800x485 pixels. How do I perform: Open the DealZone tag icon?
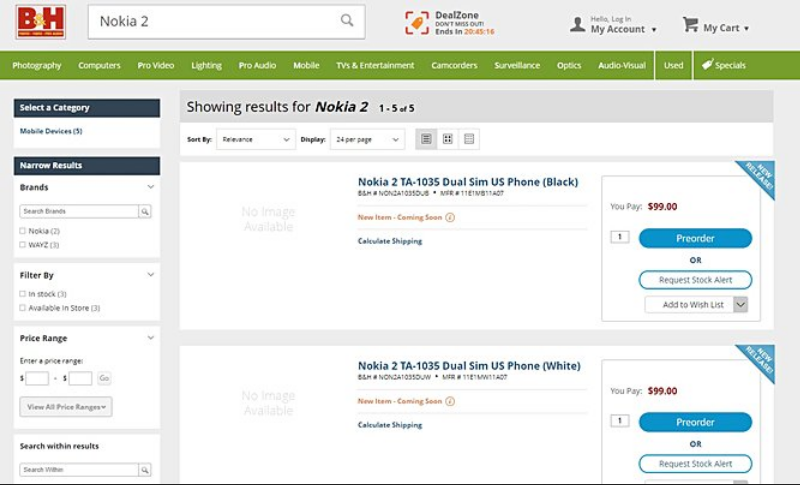point(417,23)
